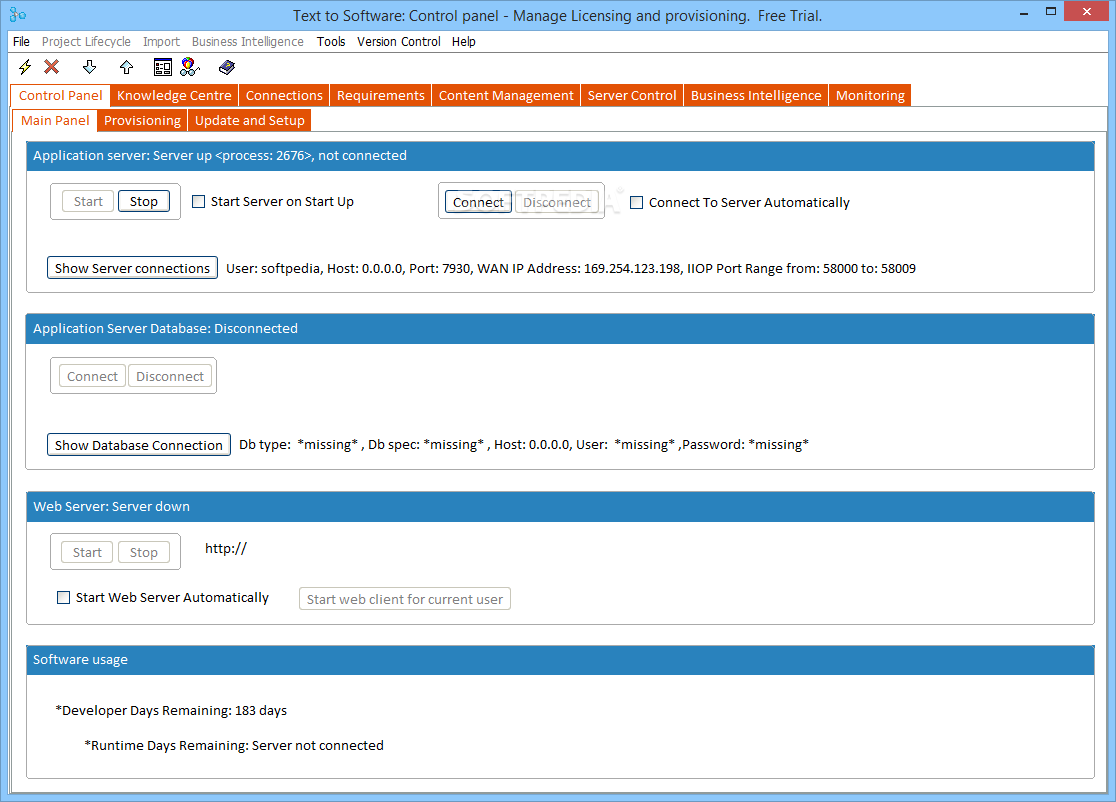Open the Business Intelligence menu
1116x802 pixels.
(x=248, y=41)
